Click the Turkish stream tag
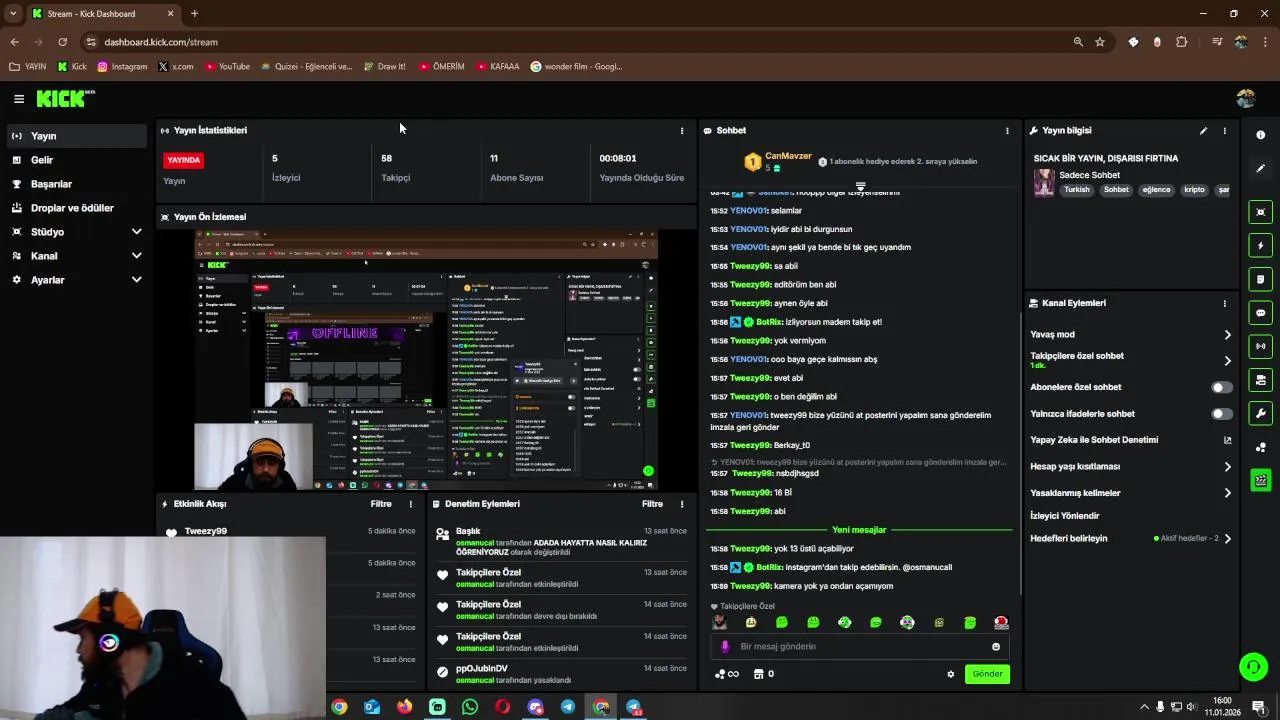This screenshot has width=1280, height=720. pos(1077,190)
